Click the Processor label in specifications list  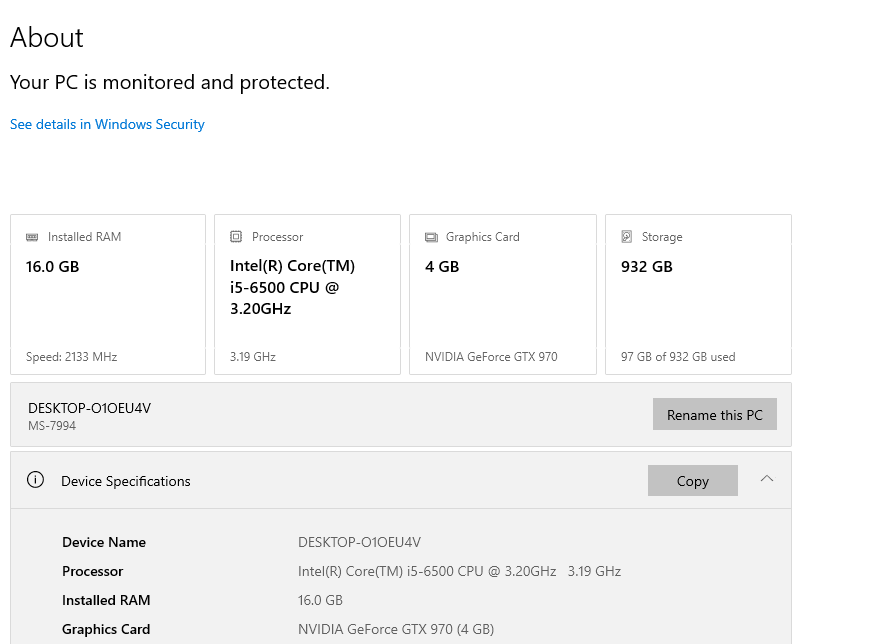click(x=93, y=571)
